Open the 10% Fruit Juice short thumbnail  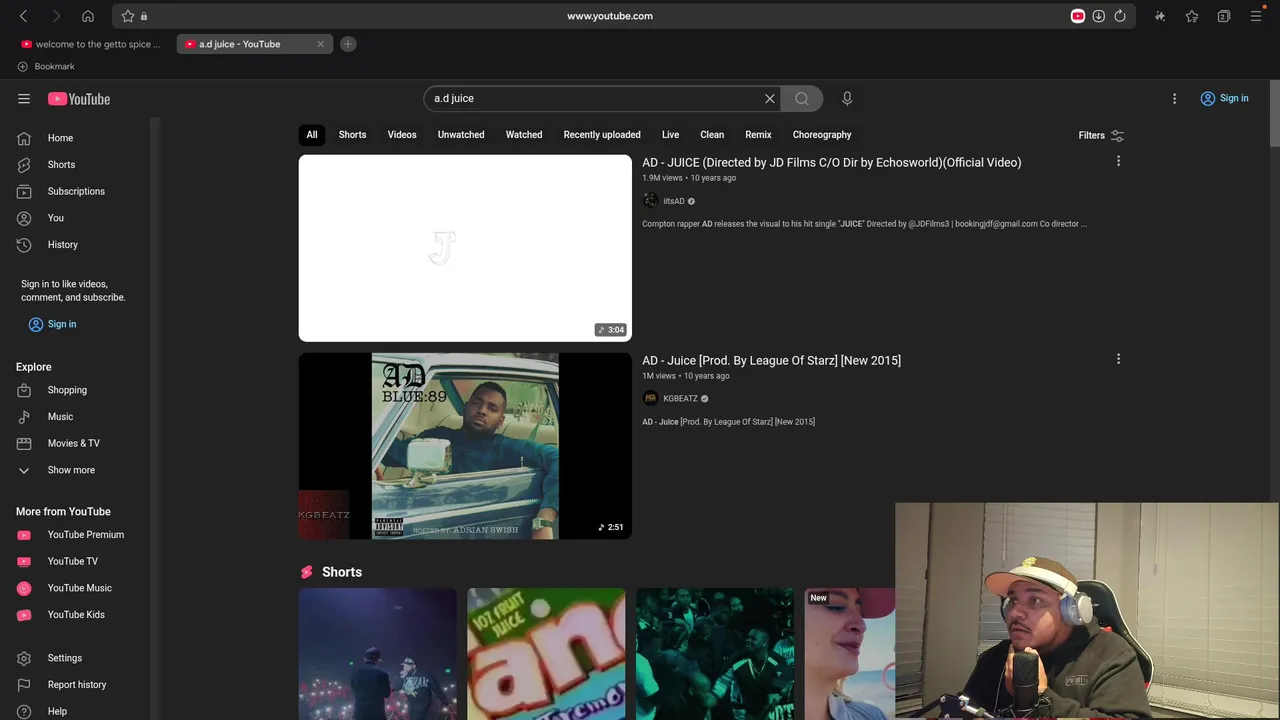tap(546, 654)
